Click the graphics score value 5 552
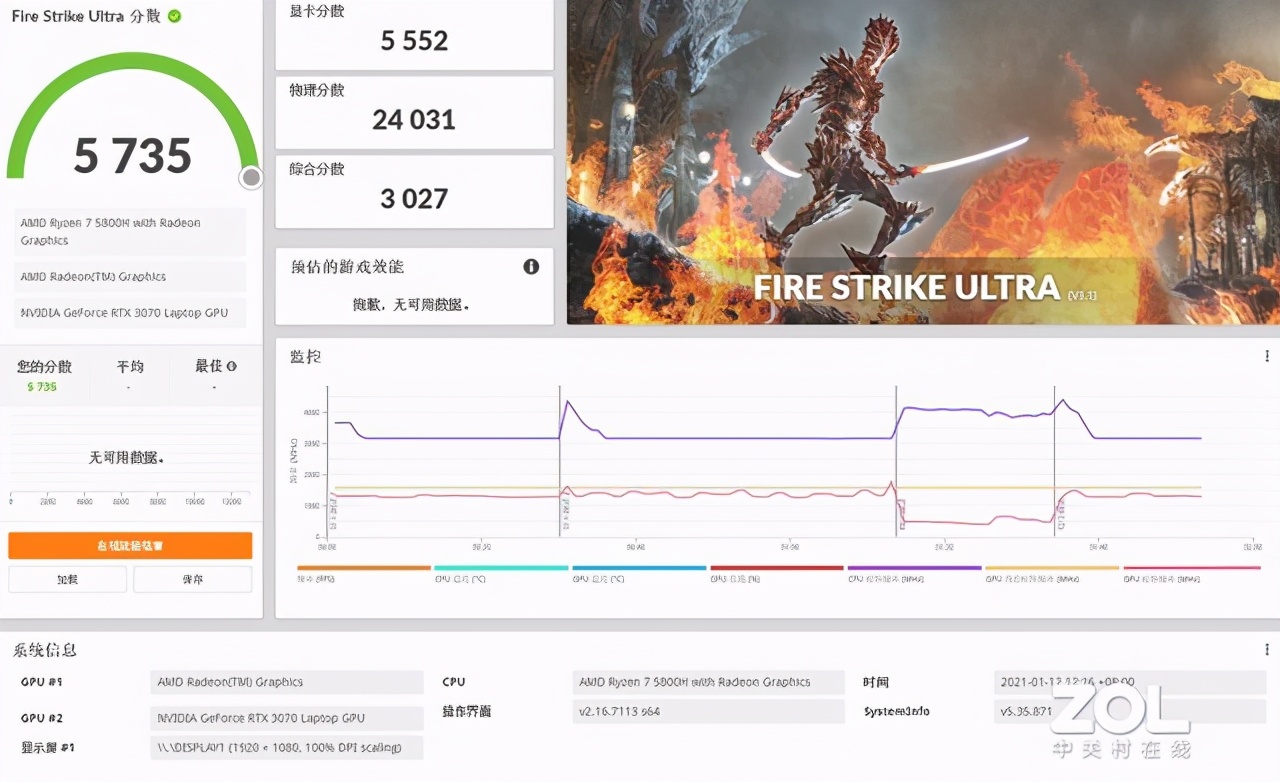 [x=414, y=41]
